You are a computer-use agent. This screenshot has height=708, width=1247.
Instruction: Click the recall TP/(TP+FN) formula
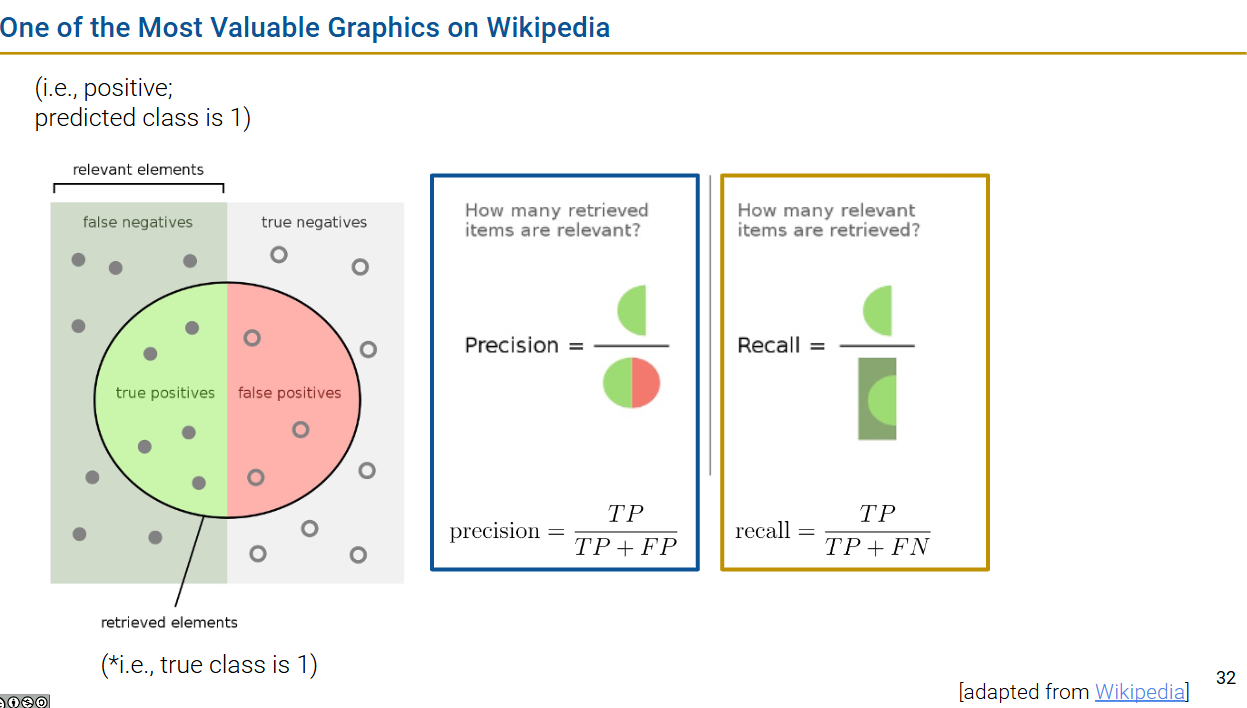(833, 531)
